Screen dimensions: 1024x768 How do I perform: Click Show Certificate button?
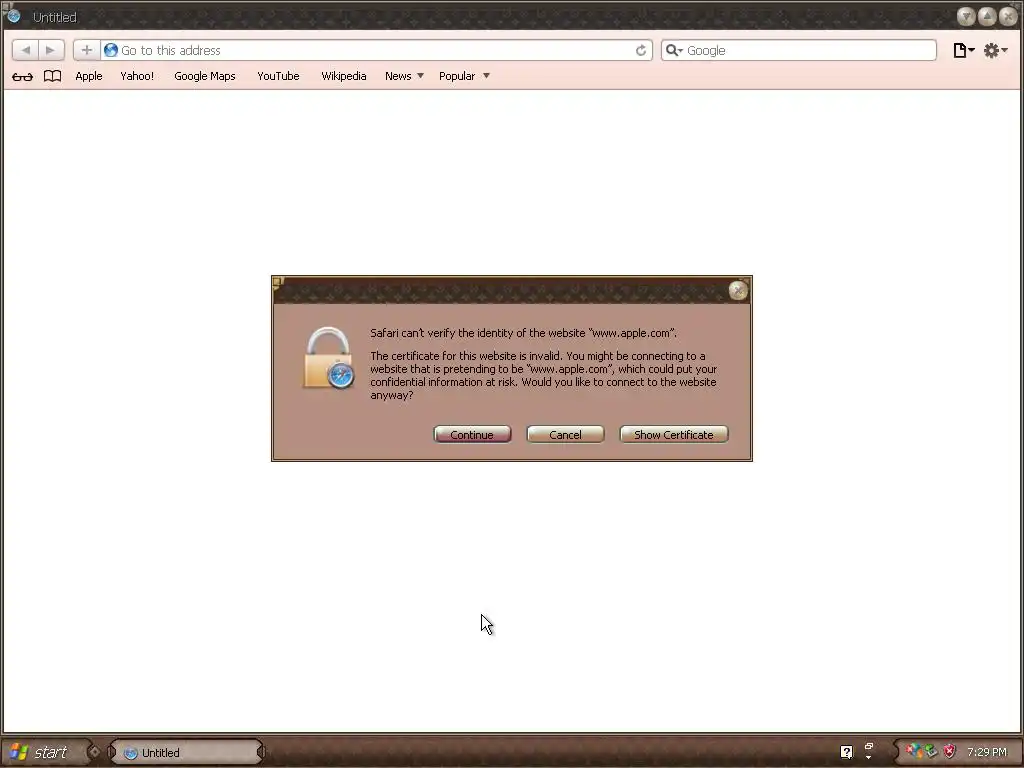(x=673, y=435)
